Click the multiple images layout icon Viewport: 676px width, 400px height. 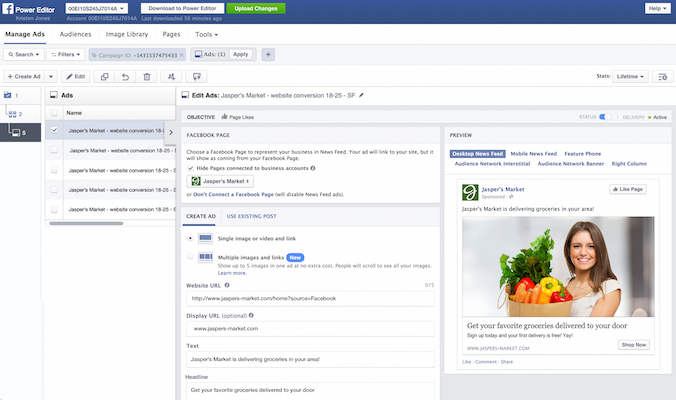click(205, 258)
